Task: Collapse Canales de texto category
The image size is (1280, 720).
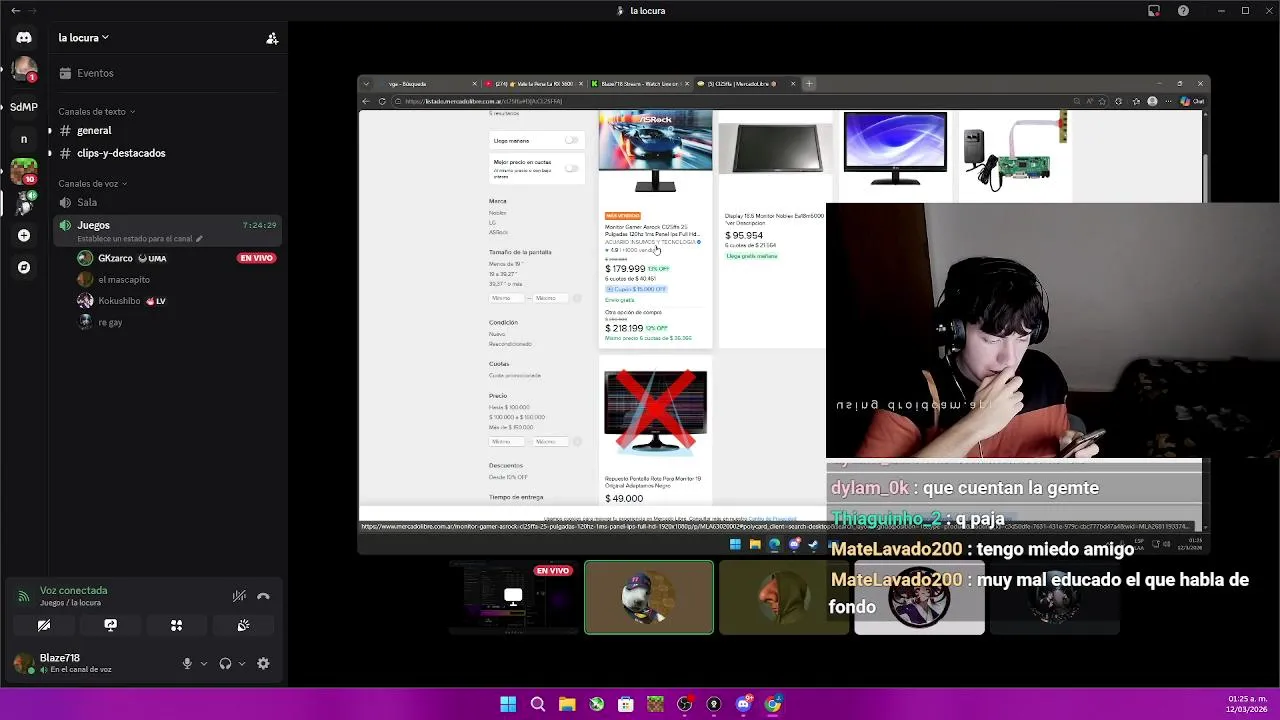Action: pos(96,112)
